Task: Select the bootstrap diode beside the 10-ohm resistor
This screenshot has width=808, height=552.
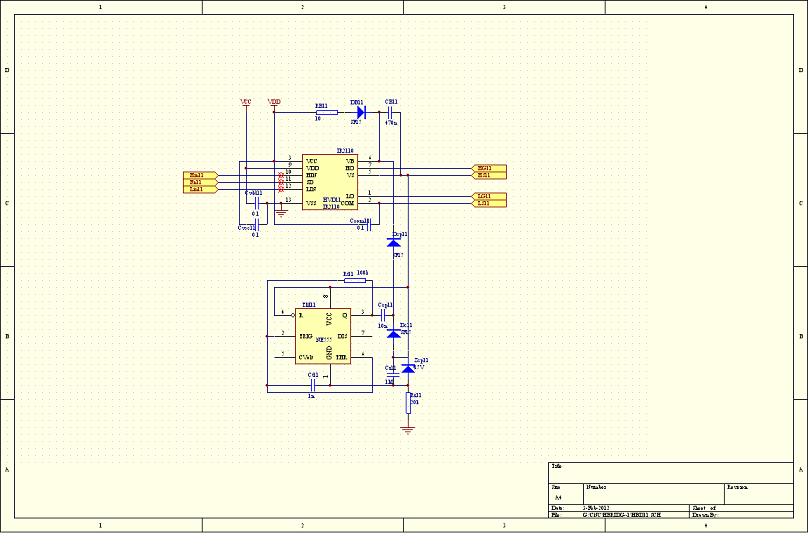Action: click(357, 113)
